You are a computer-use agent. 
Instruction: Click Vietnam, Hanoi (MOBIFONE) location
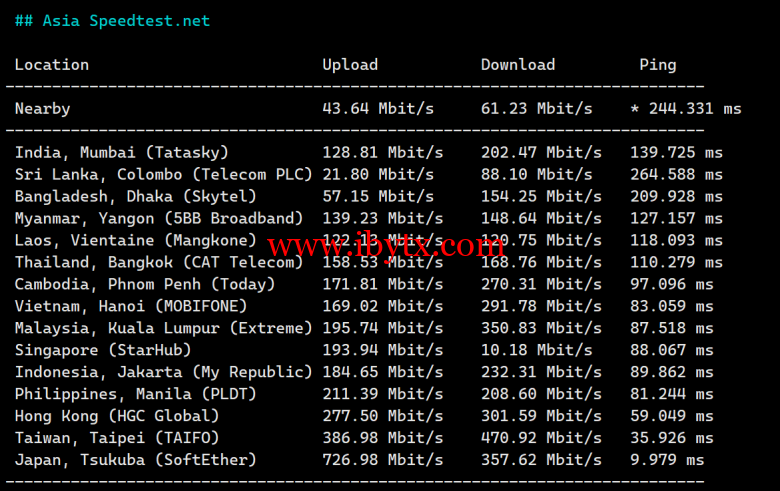(131, 306)
